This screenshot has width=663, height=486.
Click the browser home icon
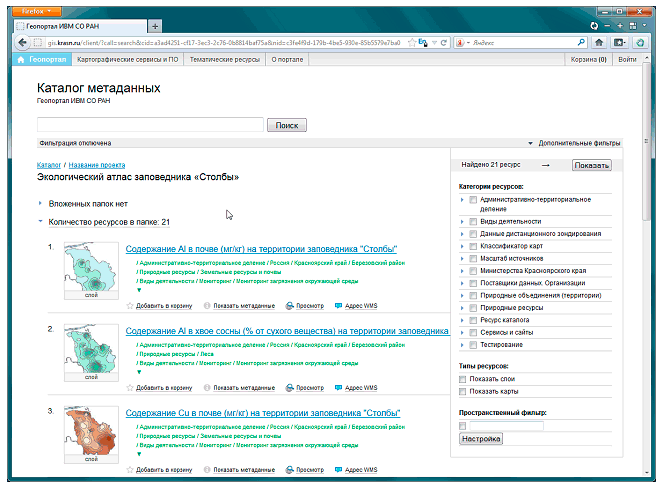click(x=598, y=43)
